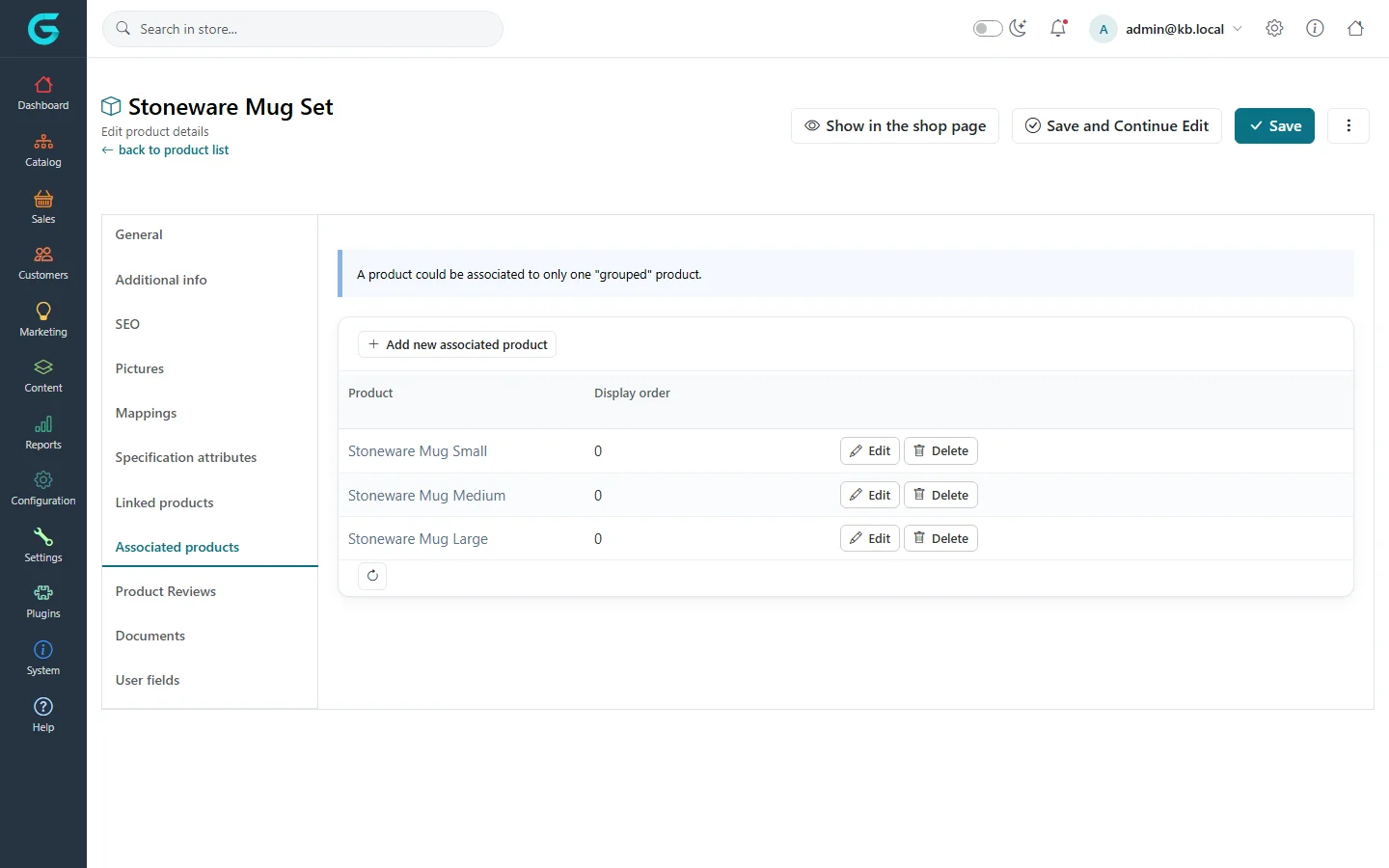
Task: Follow the back to product list link
Action: tap(166, 149)
